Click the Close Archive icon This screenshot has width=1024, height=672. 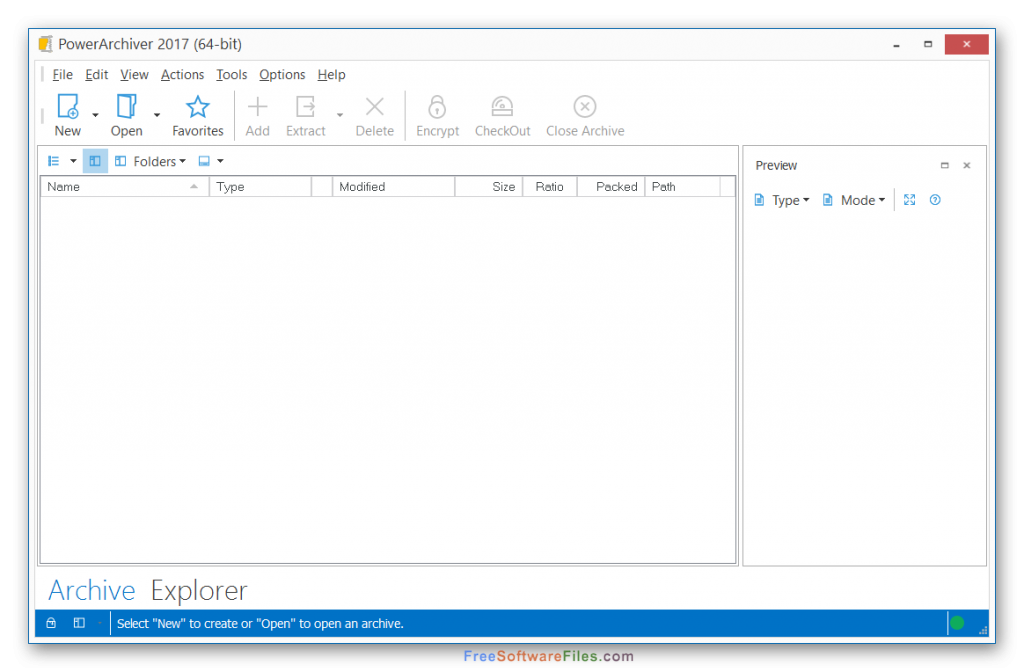[x=584, y=106]
